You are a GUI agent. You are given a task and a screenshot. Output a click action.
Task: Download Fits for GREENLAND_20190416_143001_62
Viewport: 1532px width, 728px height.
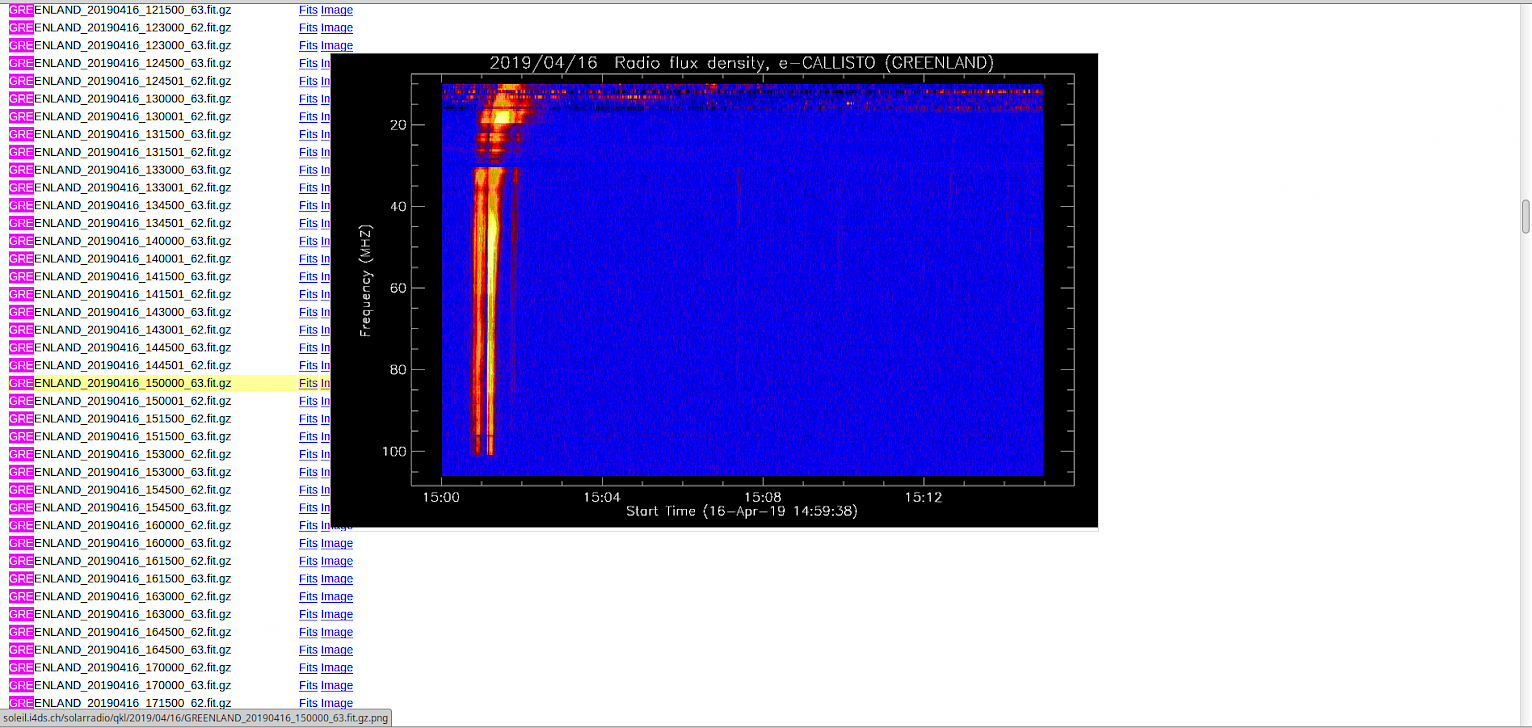coord(308,330)
